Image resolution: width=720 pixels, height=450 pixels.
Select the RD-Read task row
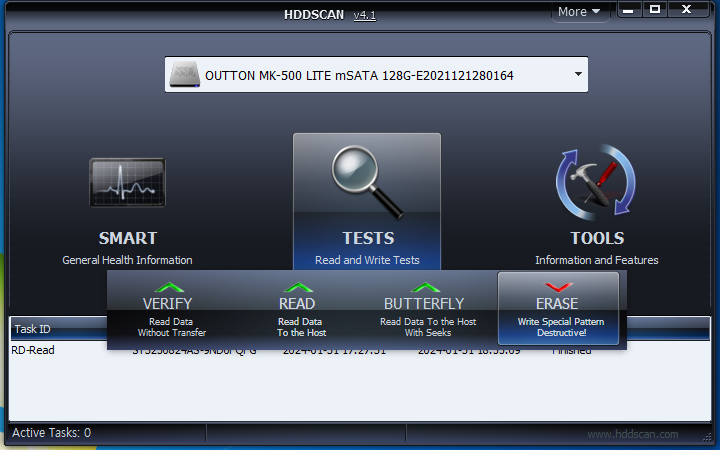[33, 351]
